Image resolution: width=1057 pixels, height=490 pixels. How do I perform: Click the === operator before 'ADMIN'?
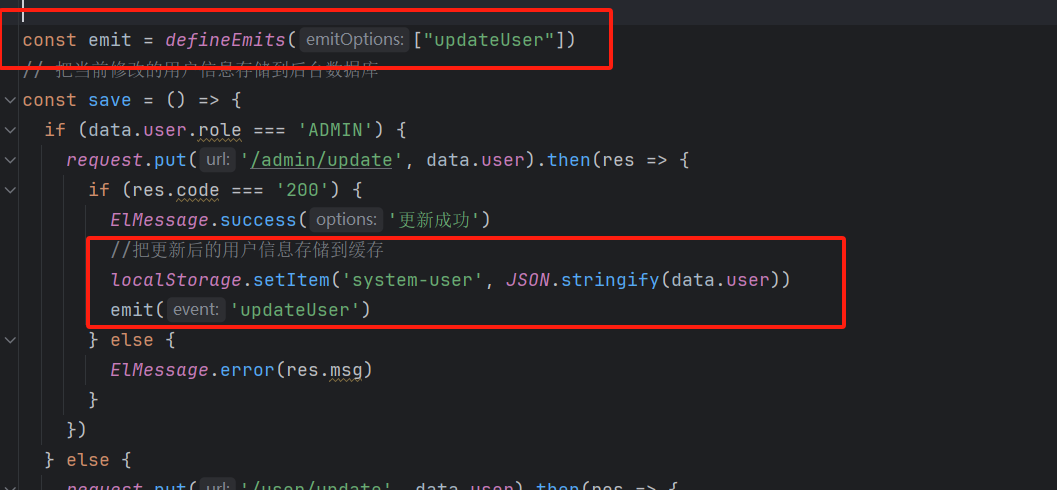click(269, 130)
